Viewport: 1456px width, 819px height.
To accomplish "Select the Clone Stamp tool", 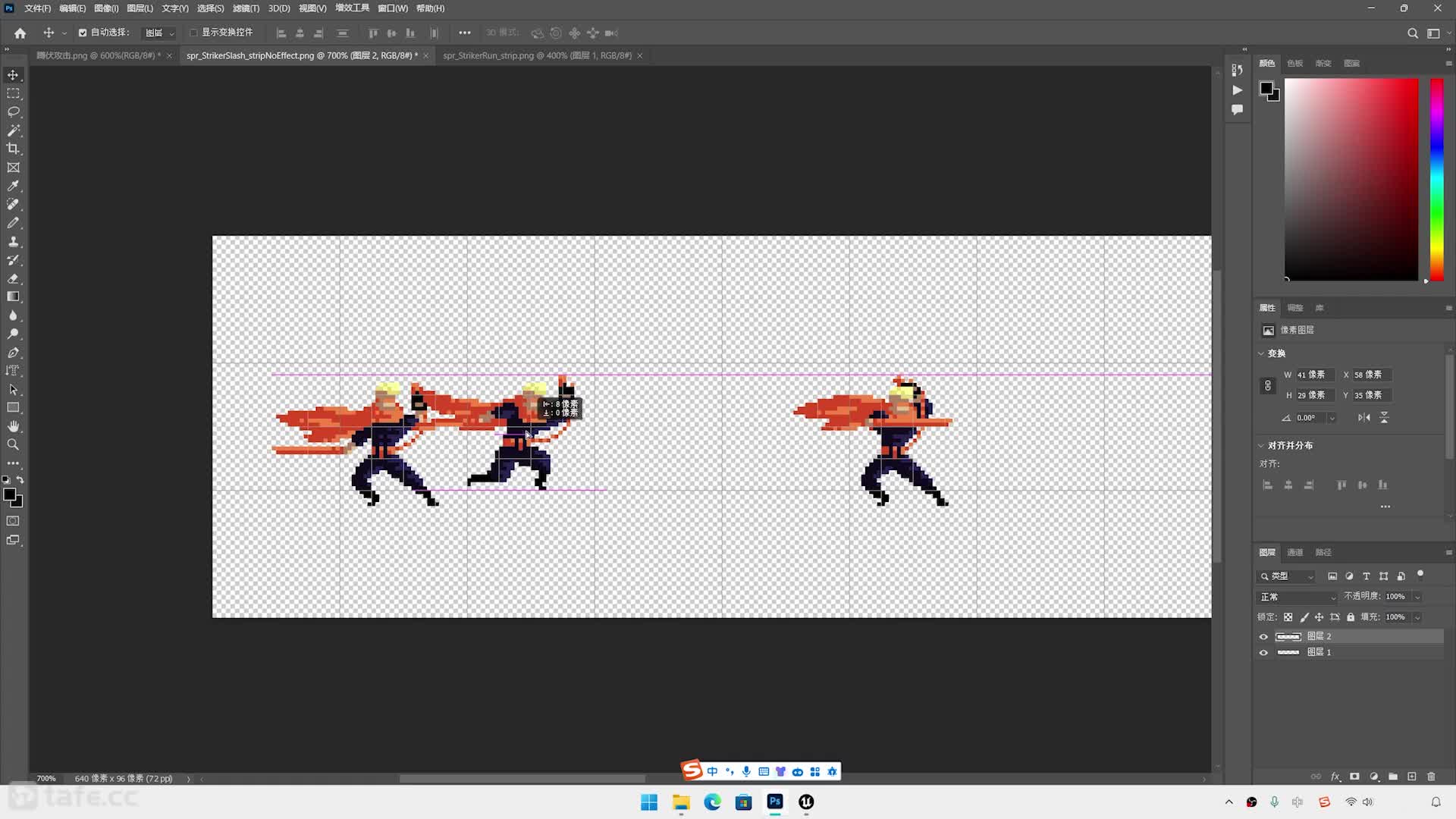I will click(13, 241).
